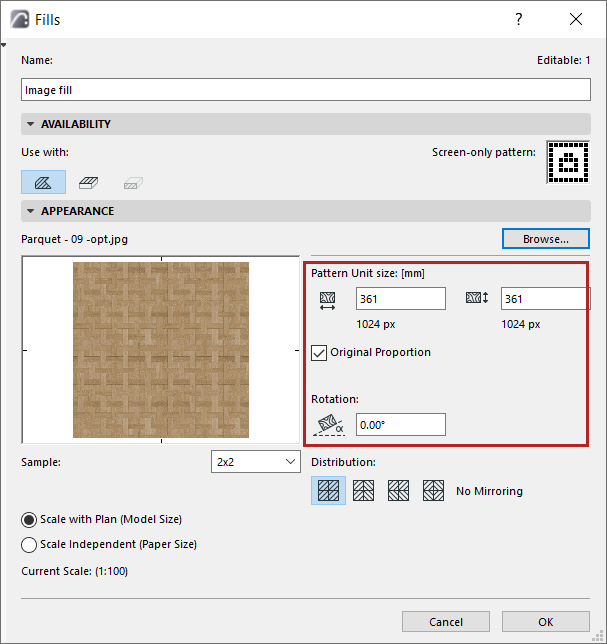Viewport: 607px width, 644px height.
Task: Click the pattern height field 361
Action: pos(545,299)
